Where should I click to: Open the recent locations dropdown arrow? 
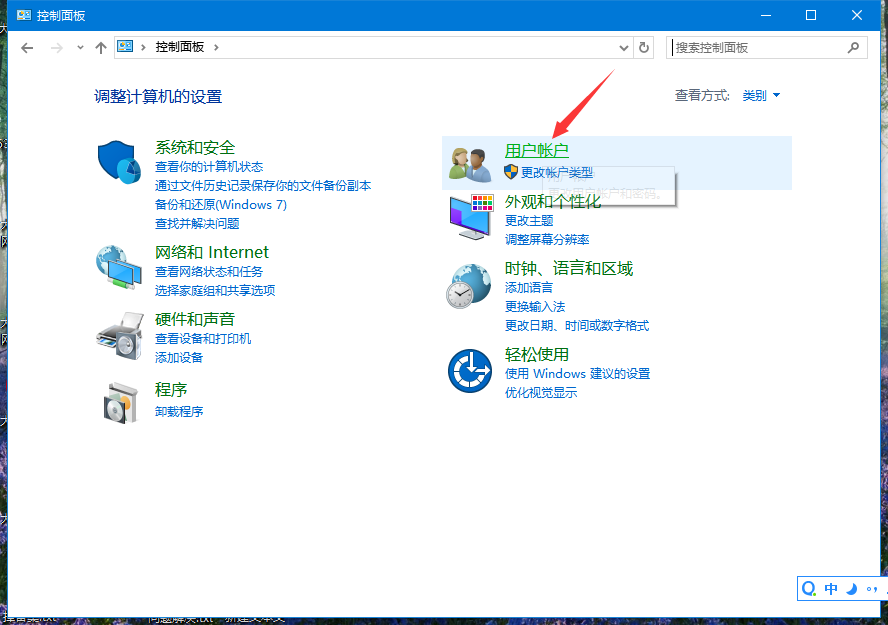pyautogui.click(x=80, y=48)
